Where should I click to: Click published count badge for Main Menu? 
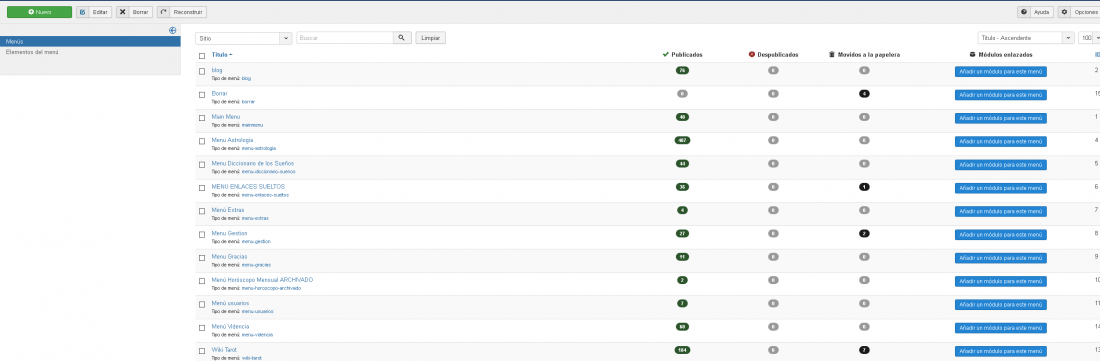682,117
